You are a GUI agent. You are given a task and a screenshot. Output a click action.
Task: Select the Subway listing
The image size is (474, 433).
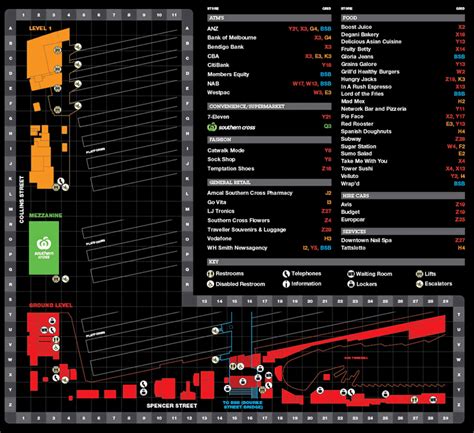pyautogui.click(x=403, y=139)
